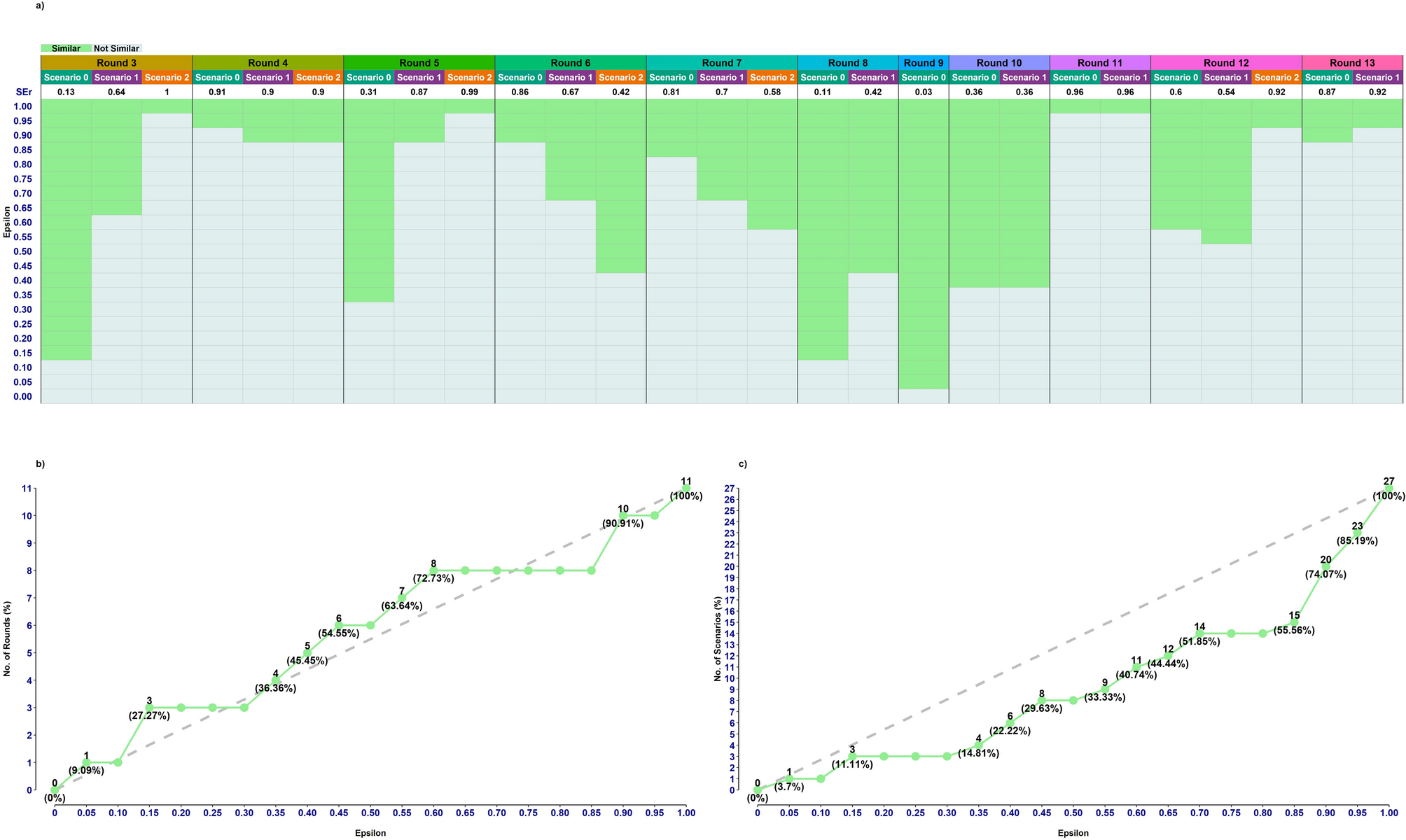Click the 1.00 epsilon row label in heatmap
The width and height of the screenshot is (1406, 840).
pyautogui.click(x=23, y=106)
